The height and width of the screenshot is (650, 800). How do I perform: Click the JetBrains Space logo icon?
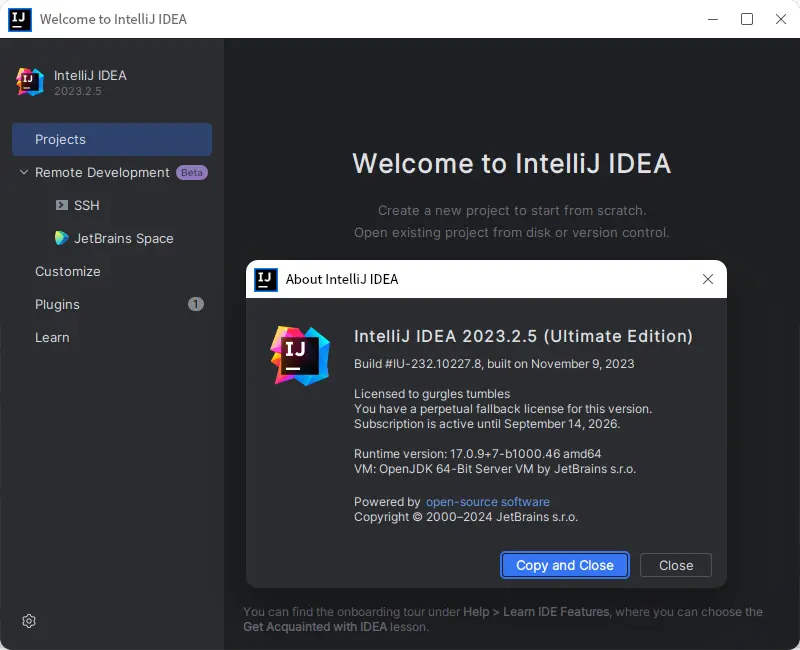[x=62, y=238]
